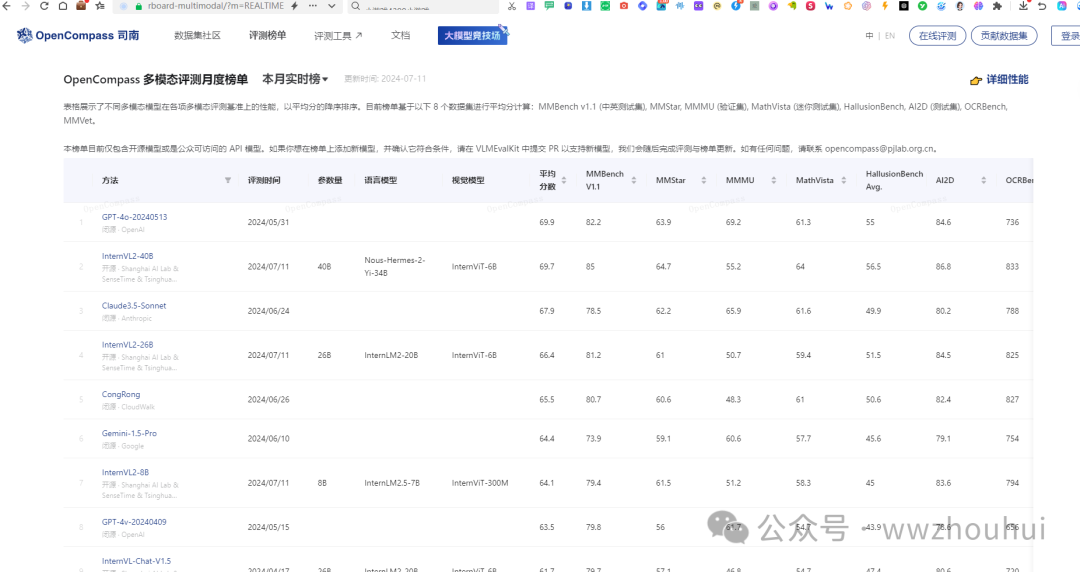Screen dimensions: 1080x572
Task: Open the GPT-4v-20240409 model link
Action: [134, 522]
